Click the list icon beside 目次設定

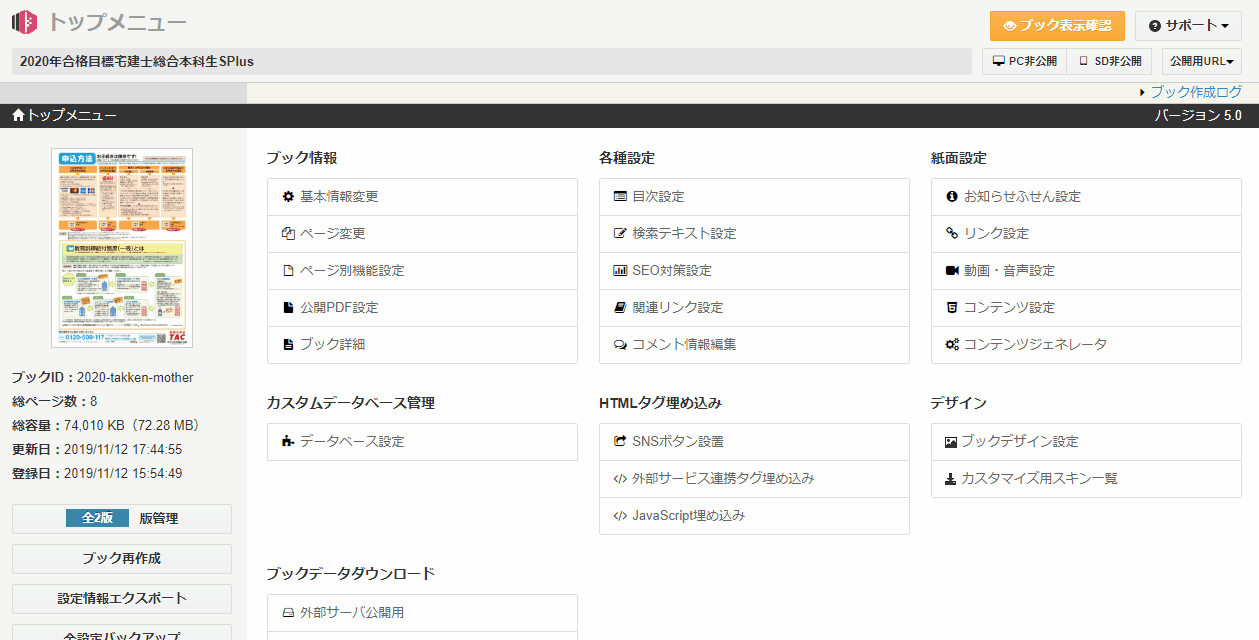[620, 197]
